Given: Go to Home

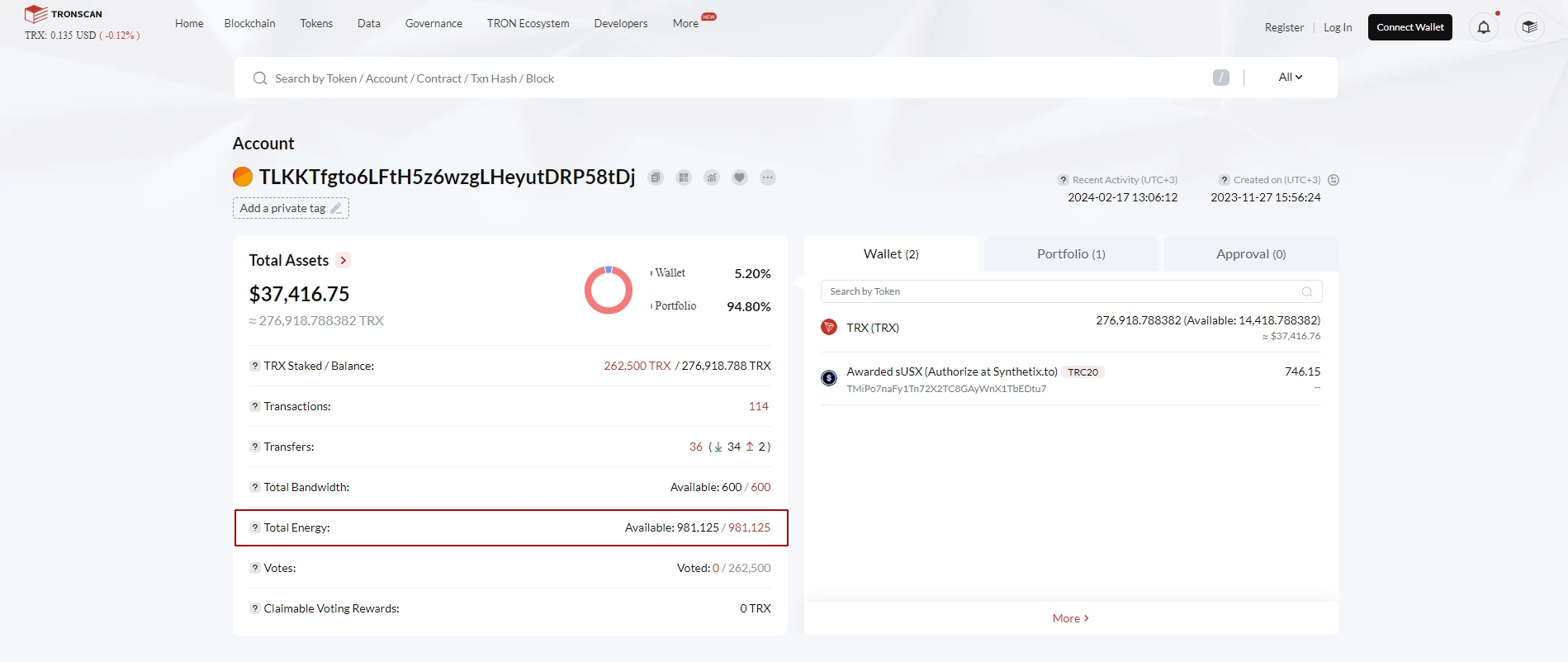Looking at the screenshot, I should click(x=189, y=23).
